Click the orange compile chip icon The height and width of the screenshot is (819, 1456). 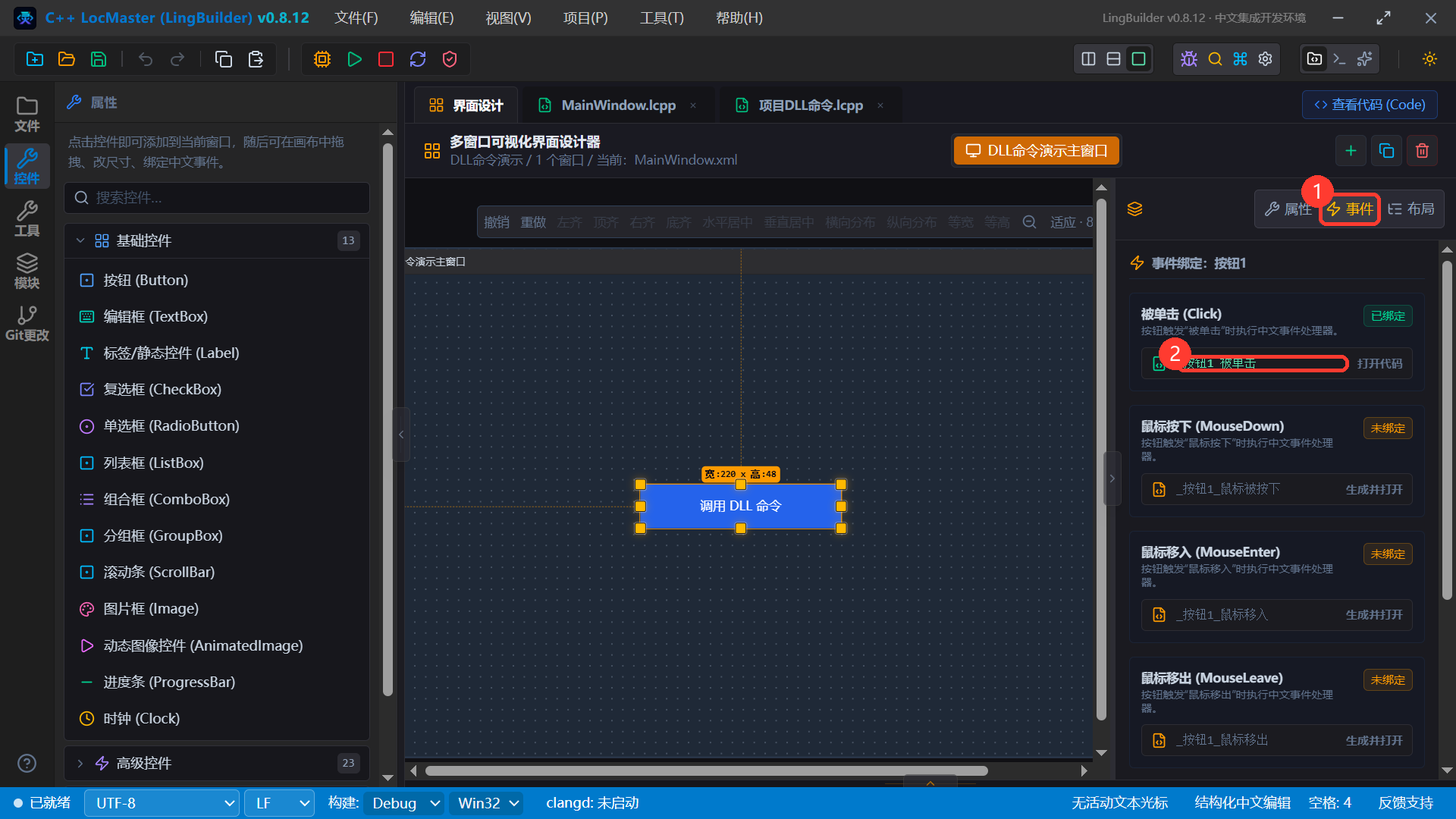pyautogui.click(x=322, y=59)
